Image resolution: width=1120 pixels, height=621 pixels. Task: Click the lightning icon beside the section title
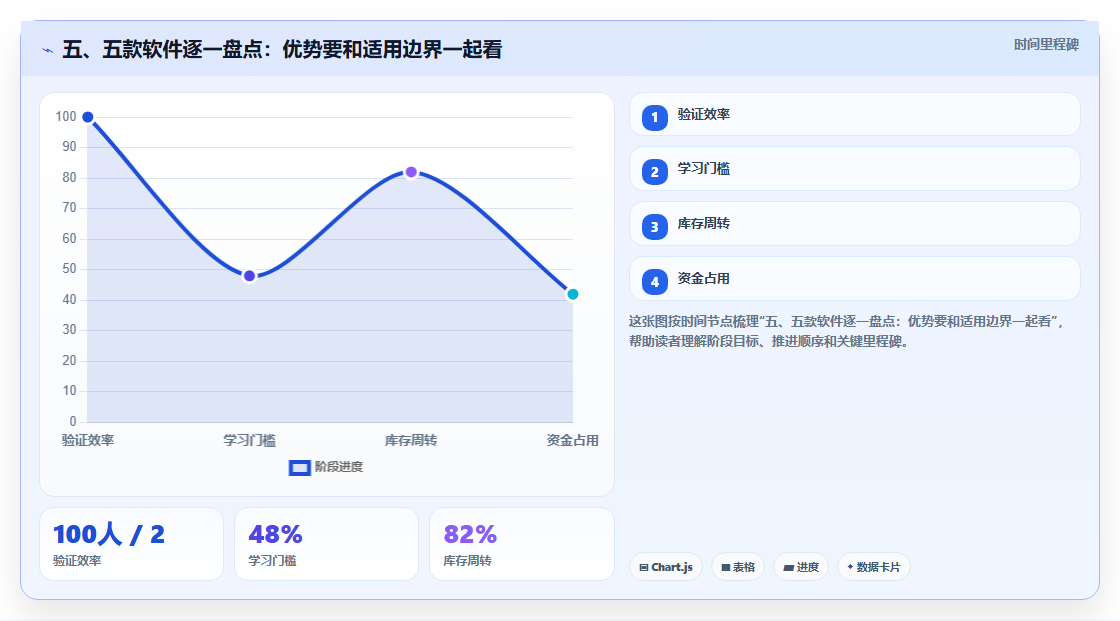[48, 50]
